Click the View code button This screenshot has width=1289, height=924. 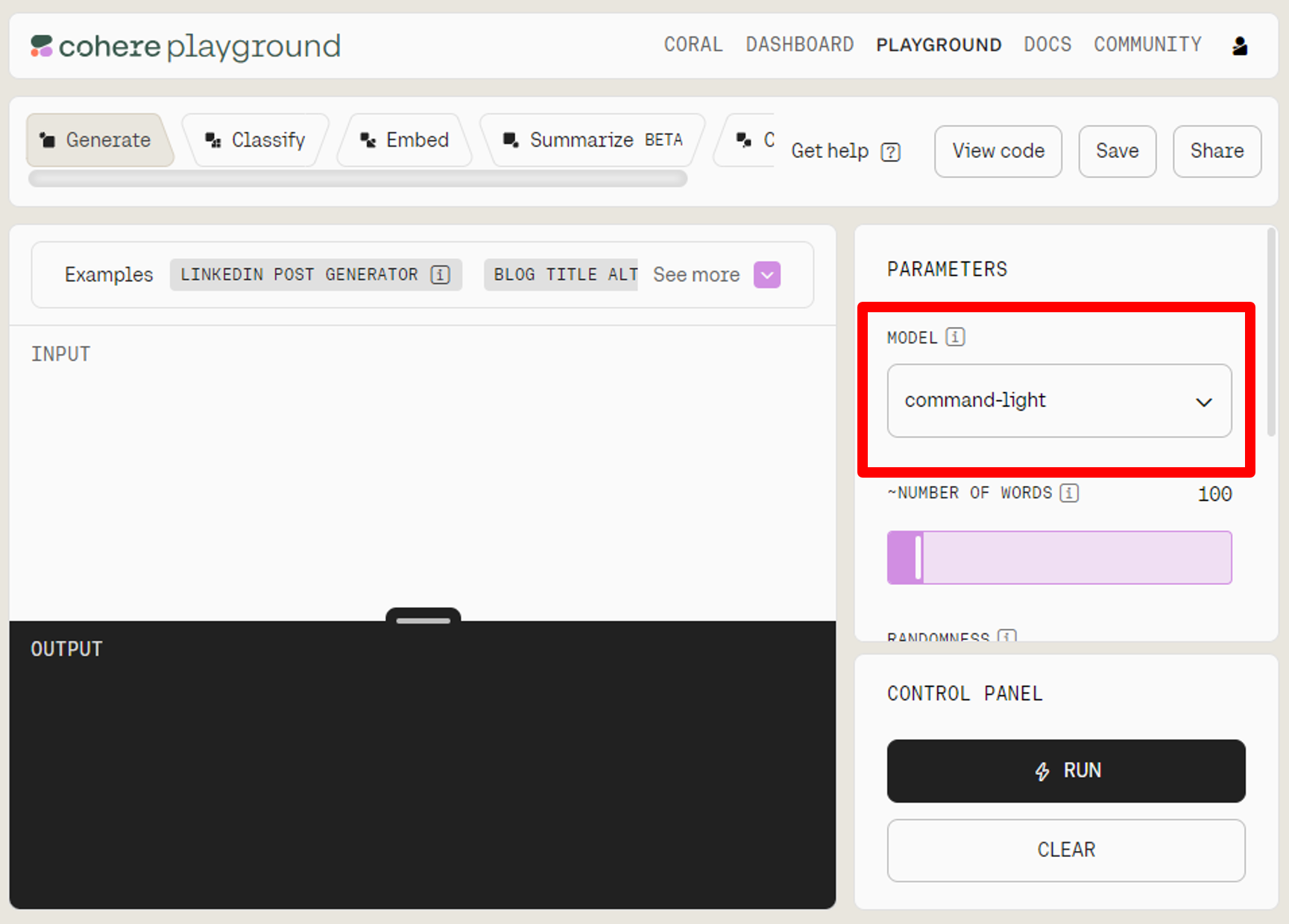(998, 151)
